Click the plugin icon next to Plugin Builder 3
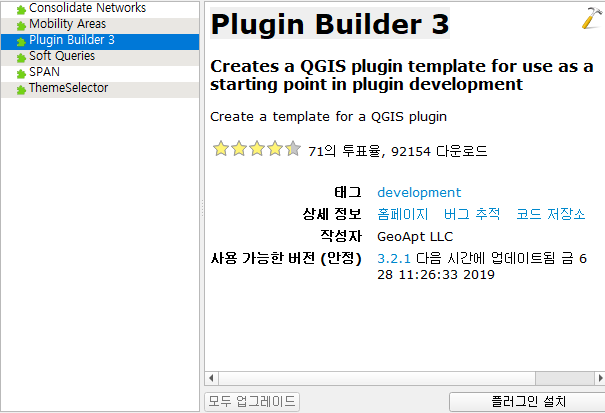 tap(21, 42)
